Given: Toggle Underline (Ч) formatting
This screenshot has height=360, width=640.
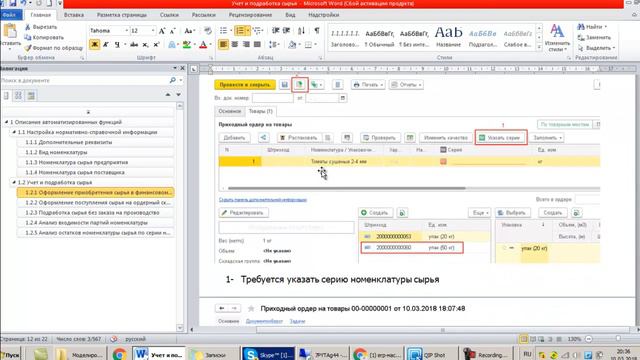Looking at the screenshot, I should (117, 44).
